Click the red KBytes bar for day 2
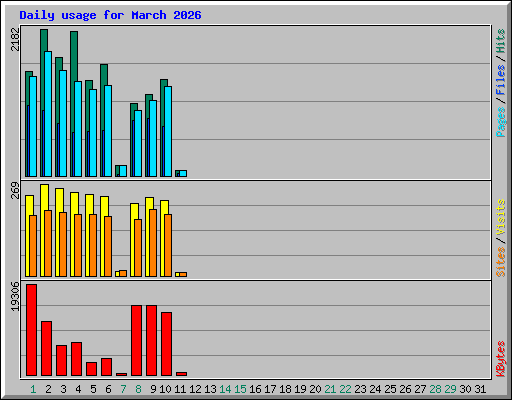This screenshot has height=400, width=512. click(x=46, y=348)
